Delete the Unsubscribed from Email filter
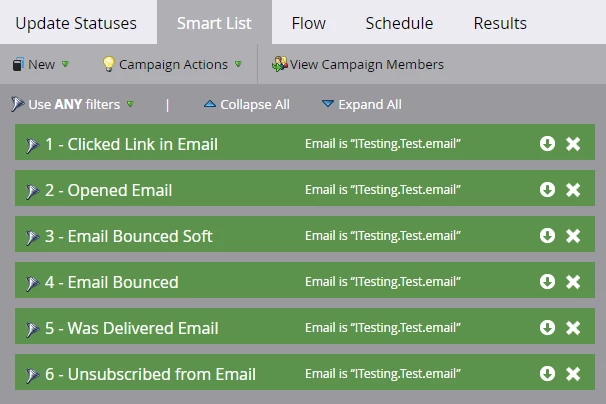The width and height of the screenshot is (606, 404). coord(573,374)
